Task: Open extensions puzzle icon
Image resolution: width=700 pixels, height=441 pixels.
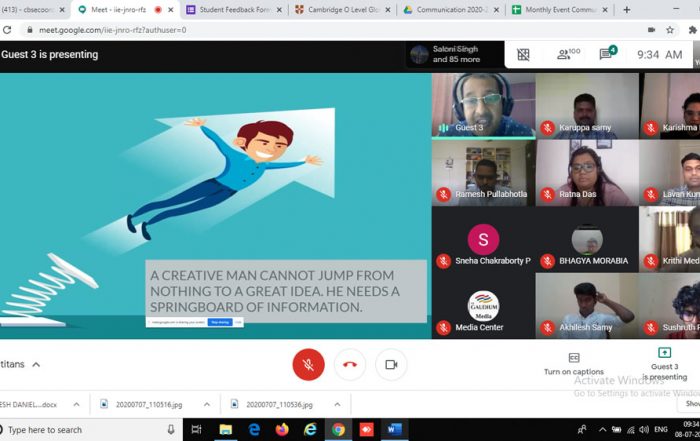Action: (x=692, y=30)
